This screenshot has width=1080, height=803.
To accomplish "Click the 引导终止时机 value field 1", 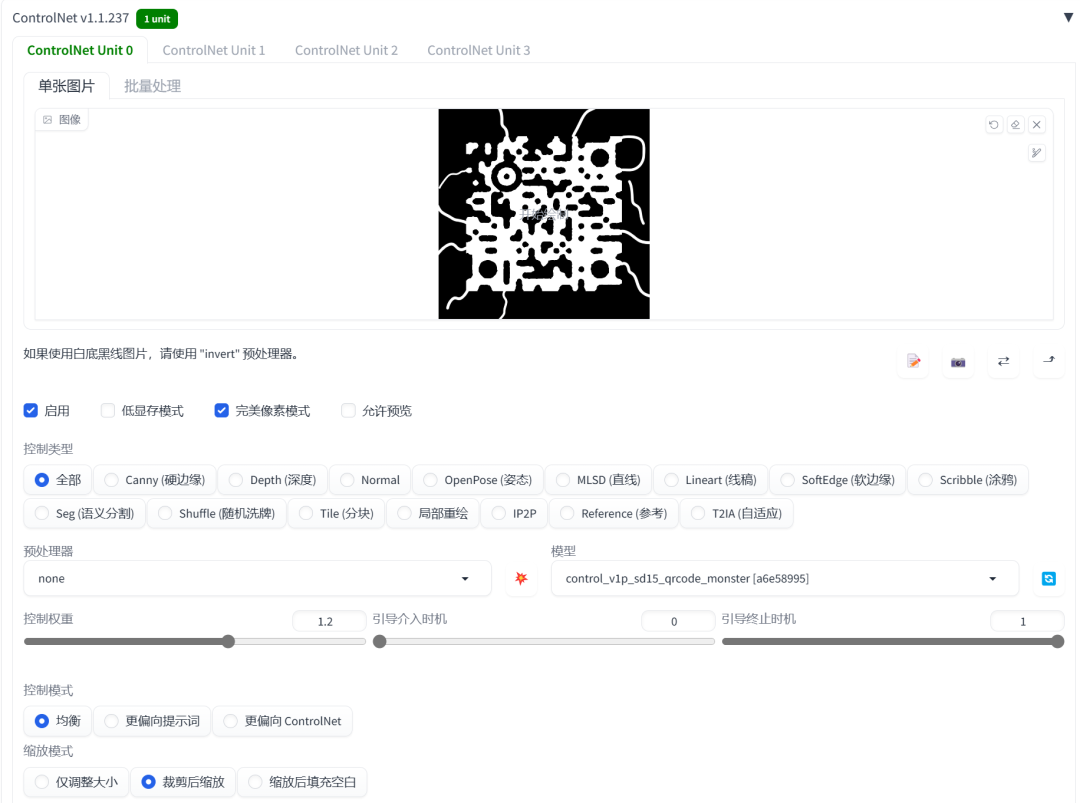I will (x=1027, y=621).
